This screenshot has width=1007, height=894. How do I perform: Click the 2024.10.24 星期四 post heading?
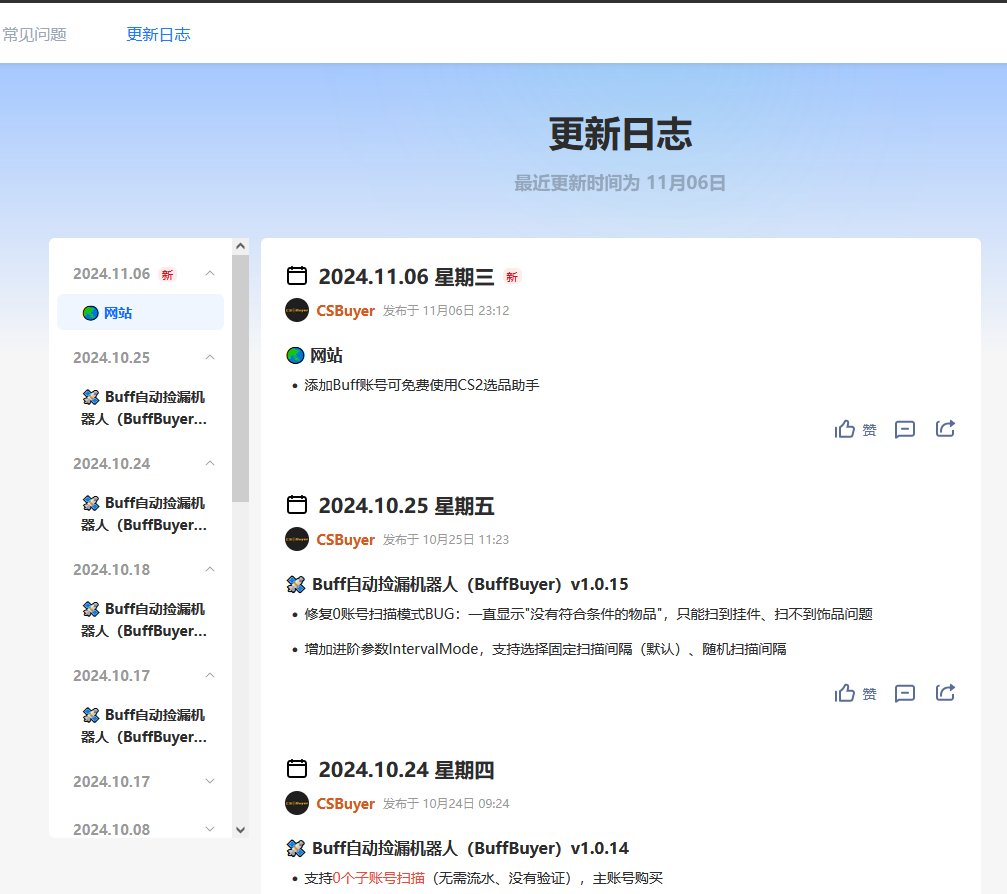pyautogui.click(x=407, y=770)
